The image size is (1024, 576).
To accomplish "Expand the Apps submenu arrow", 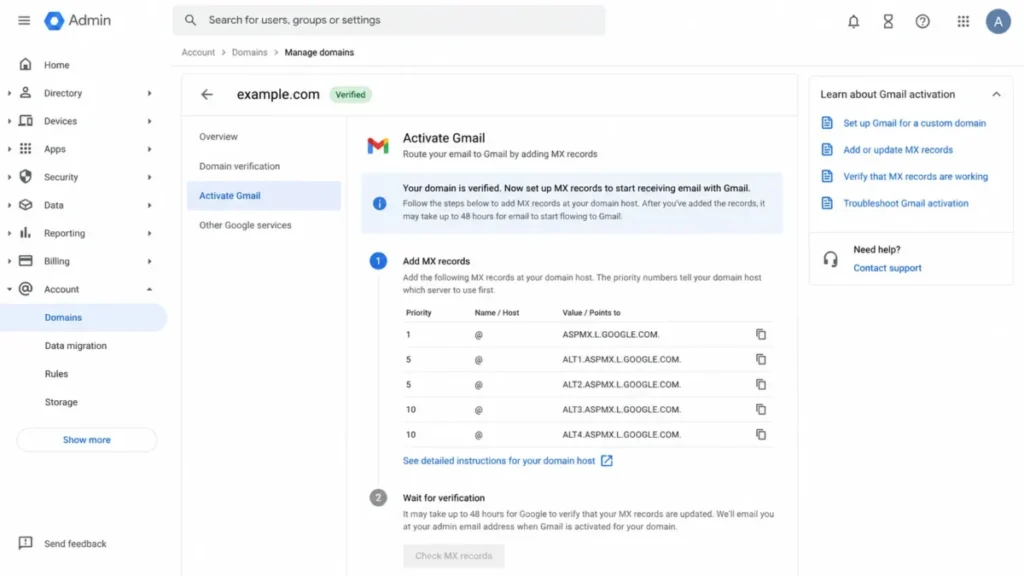I will tap(150, 150).
